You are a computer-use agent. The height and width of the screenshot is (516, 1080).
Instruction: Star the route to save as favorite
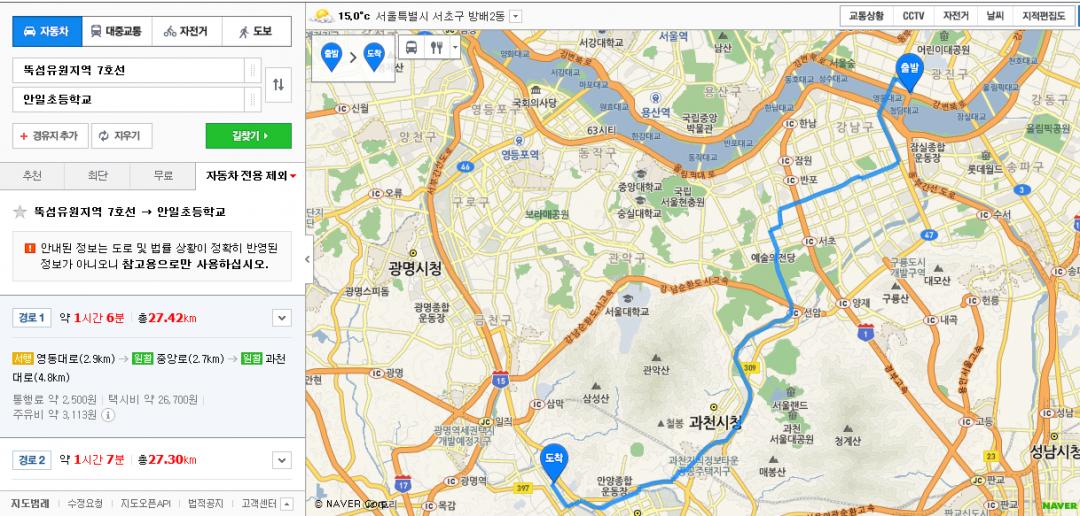[19, 212]
